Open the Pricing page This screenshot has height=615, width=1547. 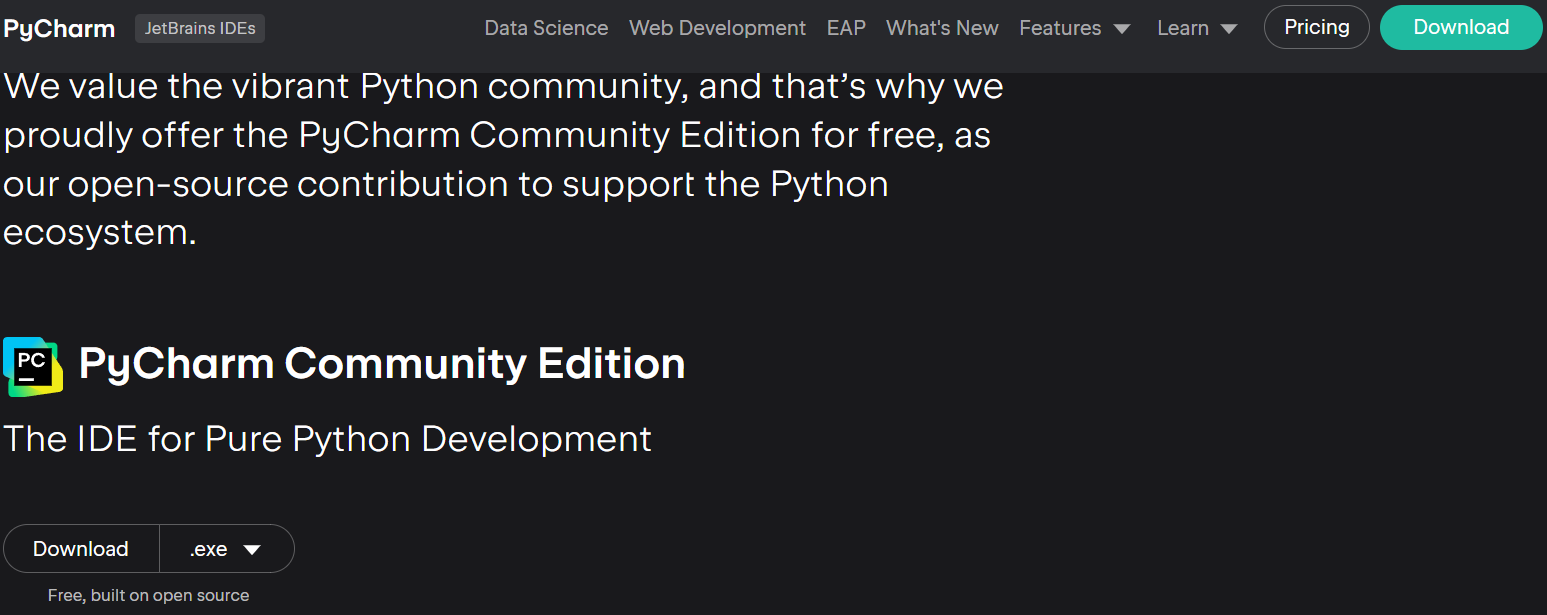click(x=1317, y=27)
